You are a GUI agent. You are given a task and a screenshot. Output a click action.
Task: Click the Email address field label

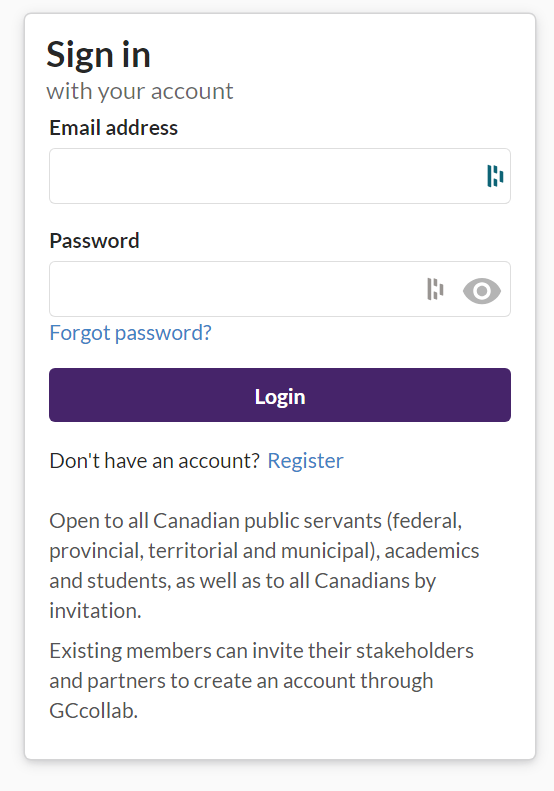114,128
